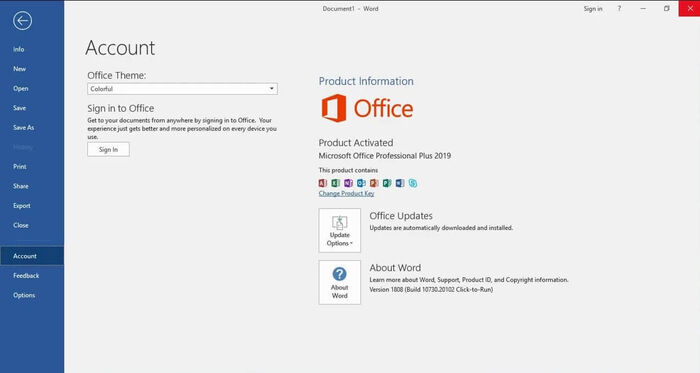Click the Sign In button under Sign in to Office

[x=108, y=149]
